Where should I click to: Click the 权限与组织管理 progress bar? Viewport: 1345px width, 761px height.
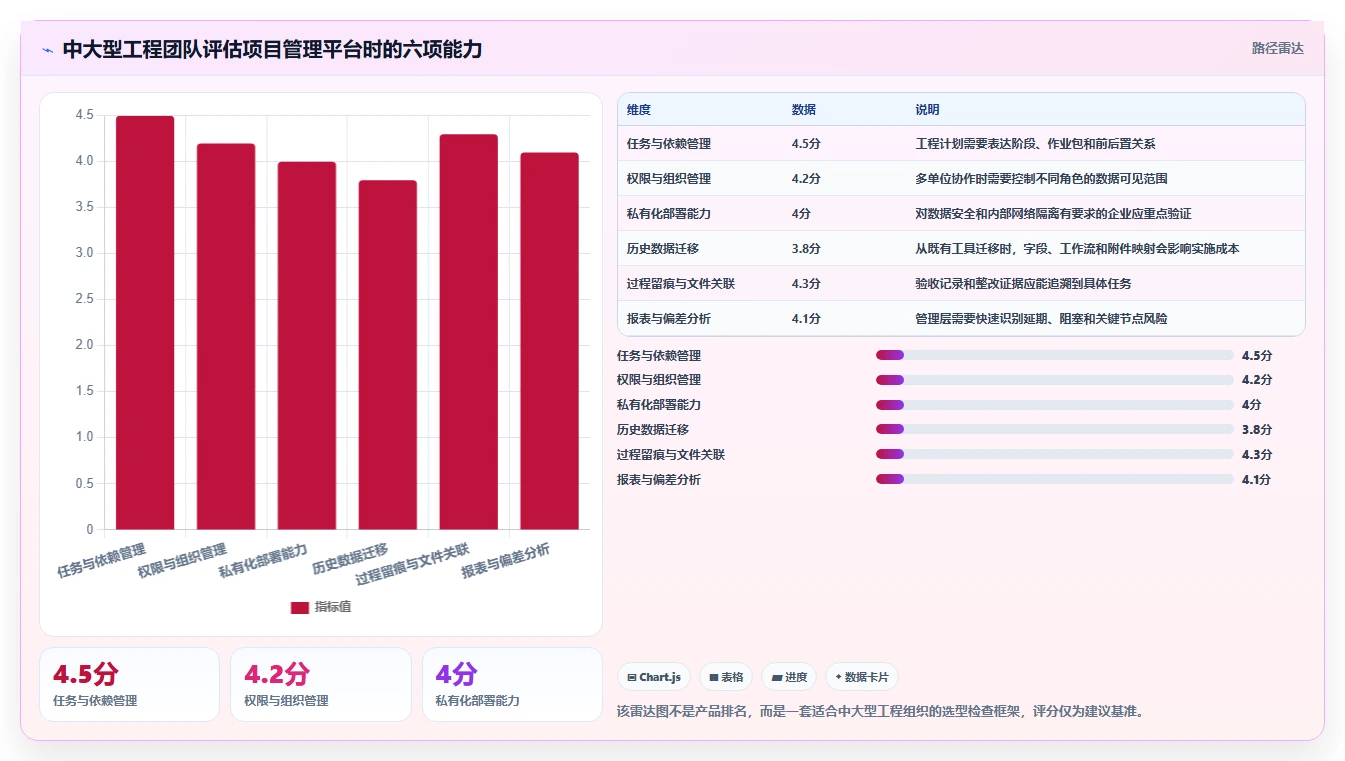1054,380
